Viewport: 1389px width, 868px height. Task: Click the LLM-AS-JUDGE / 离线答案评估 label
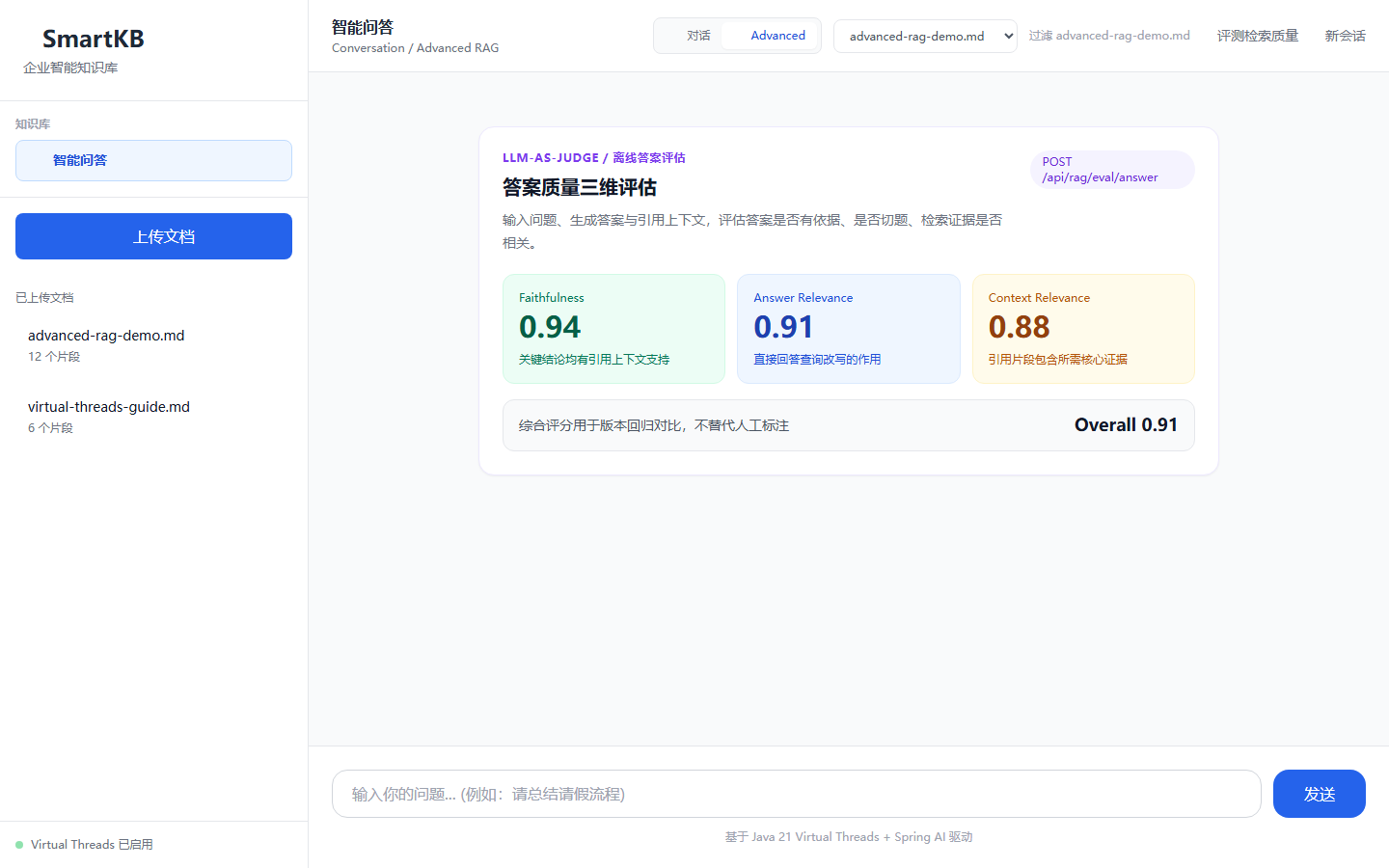pyautogui.click(x=593, y=158)
